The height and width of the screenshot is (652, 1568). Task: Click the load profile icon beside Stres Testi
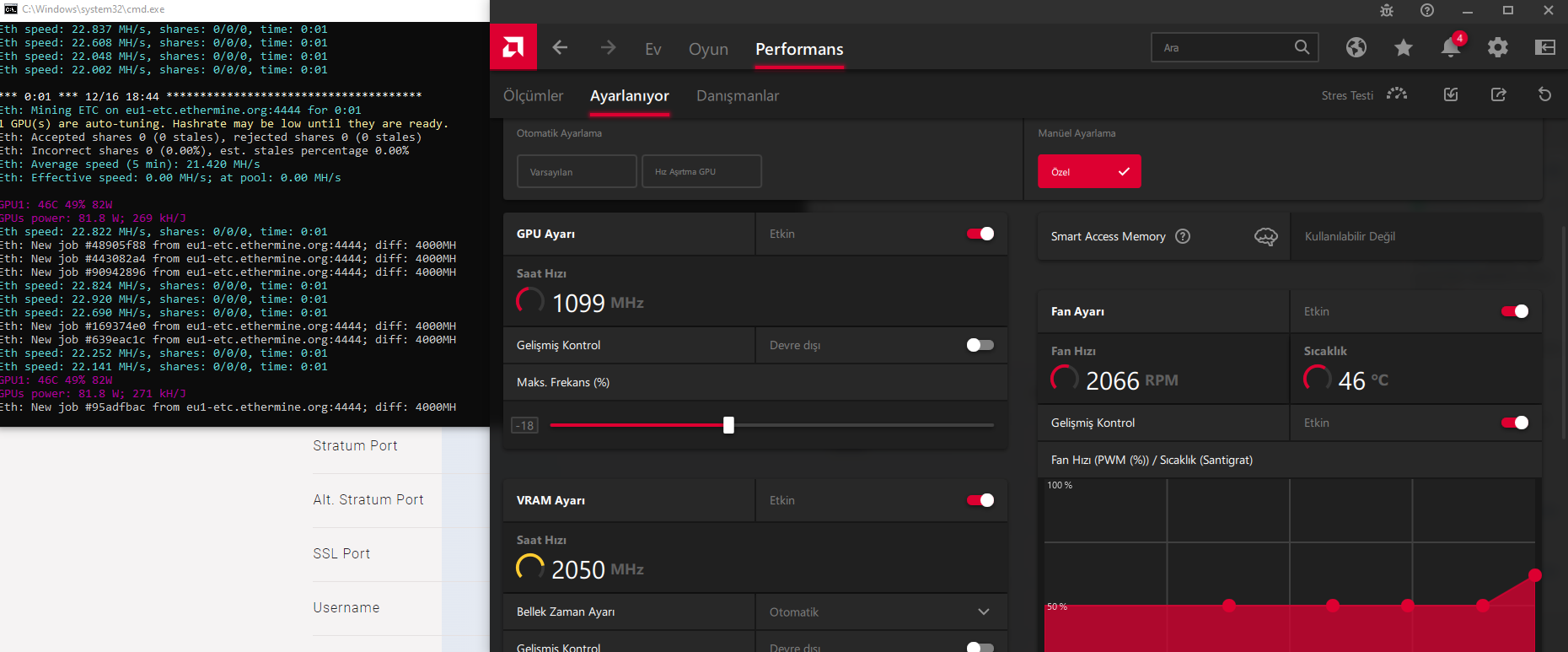coord(1451,94)
